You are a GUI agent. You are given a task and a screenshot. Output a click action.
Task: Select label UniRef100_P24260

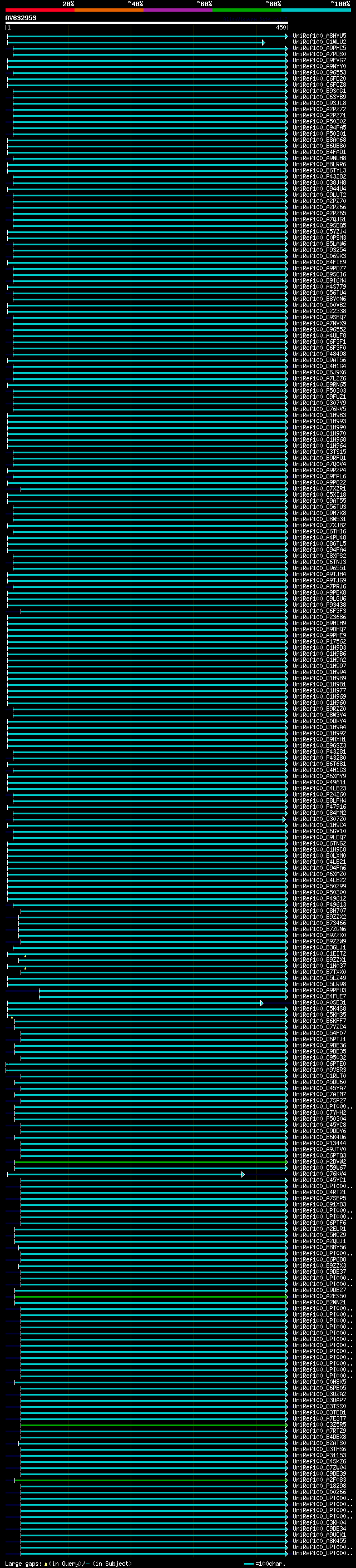click(x=319, y=794)
